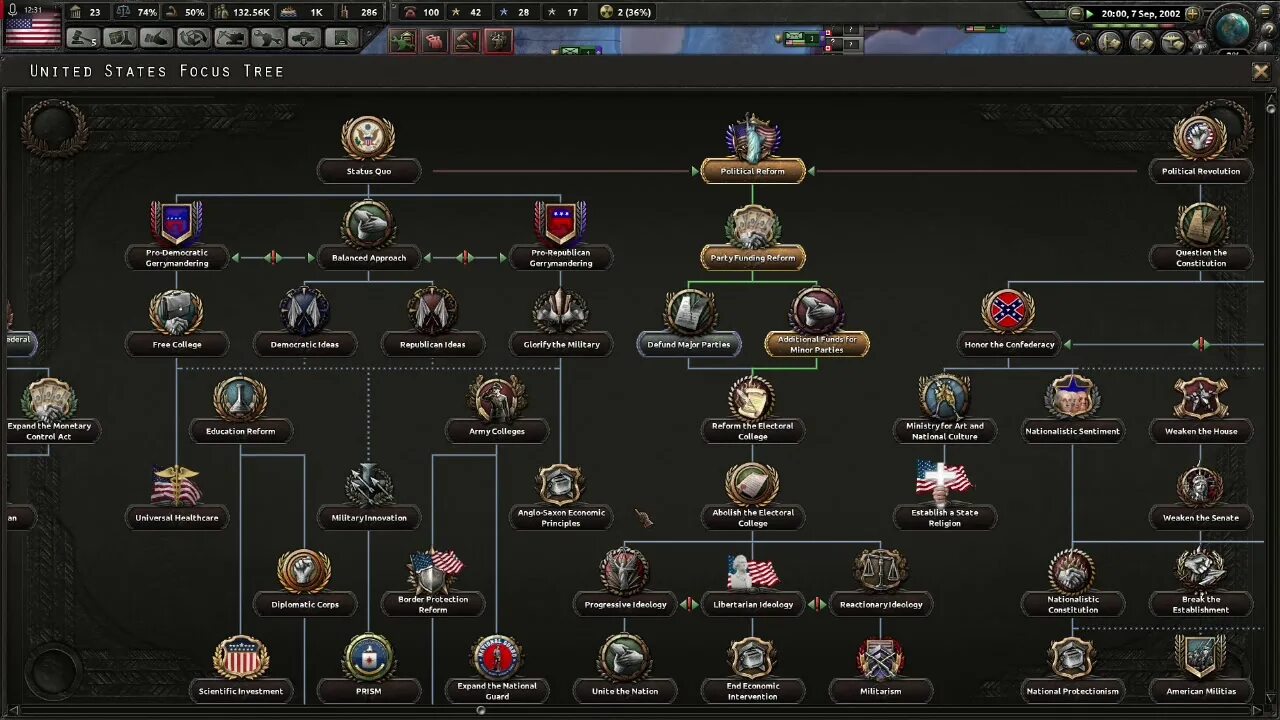
Task: Choose the Scientific Investment focus
Action: [x=241, y=691]
